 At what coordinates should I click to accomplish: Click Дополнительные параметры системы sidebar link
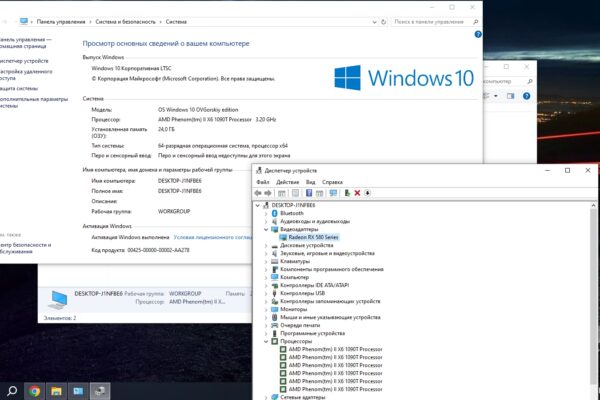(x=34, y=102)
